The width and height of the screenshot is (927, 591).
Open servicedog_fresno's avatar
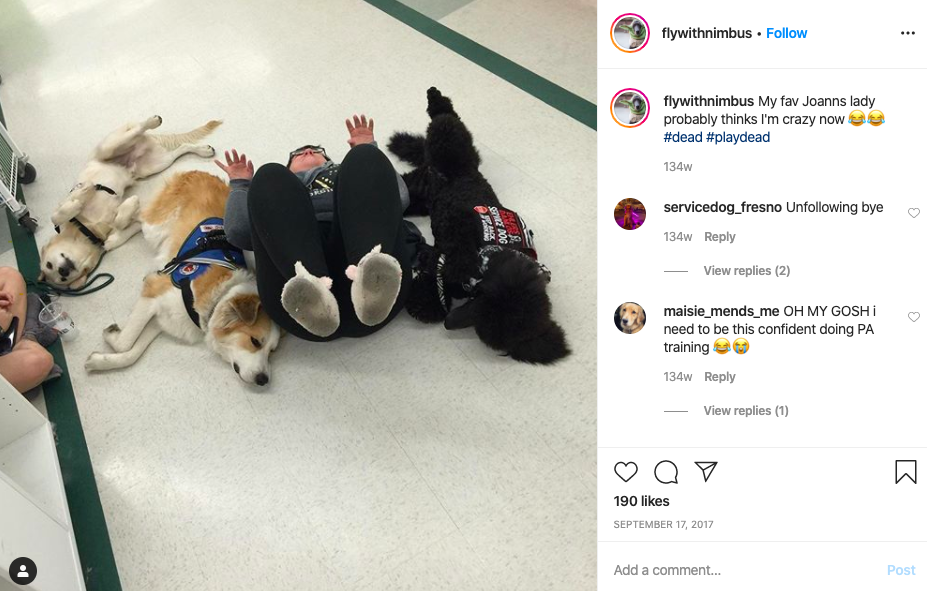(630, 213)
